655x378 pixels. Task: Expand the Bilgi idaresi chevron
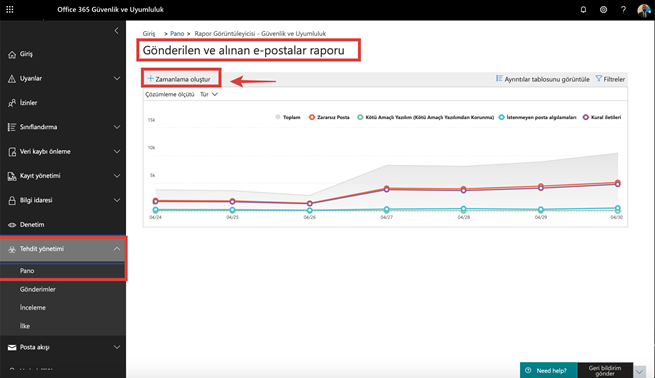(117, 200)
